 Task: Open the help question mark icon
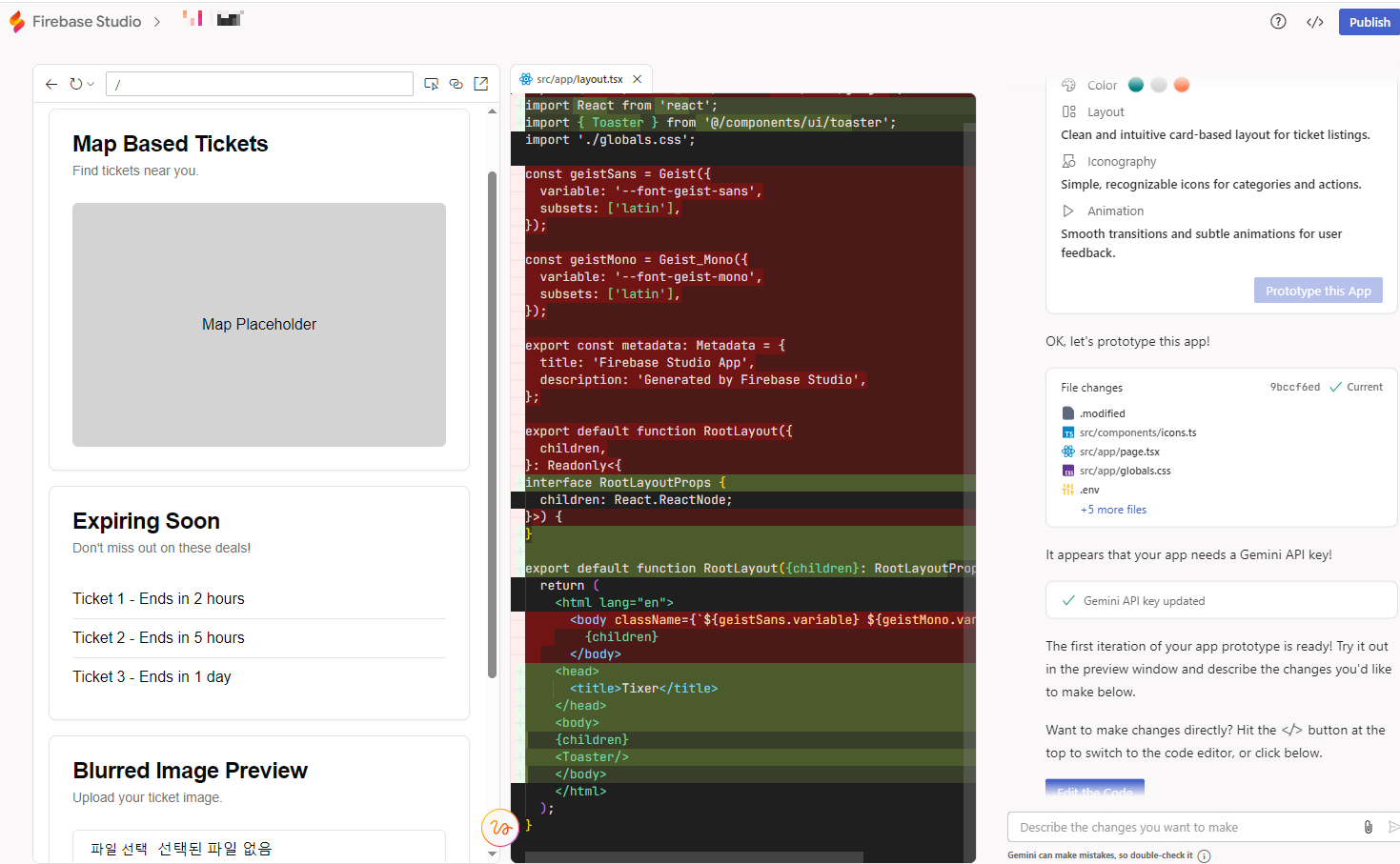(1278, 22)
